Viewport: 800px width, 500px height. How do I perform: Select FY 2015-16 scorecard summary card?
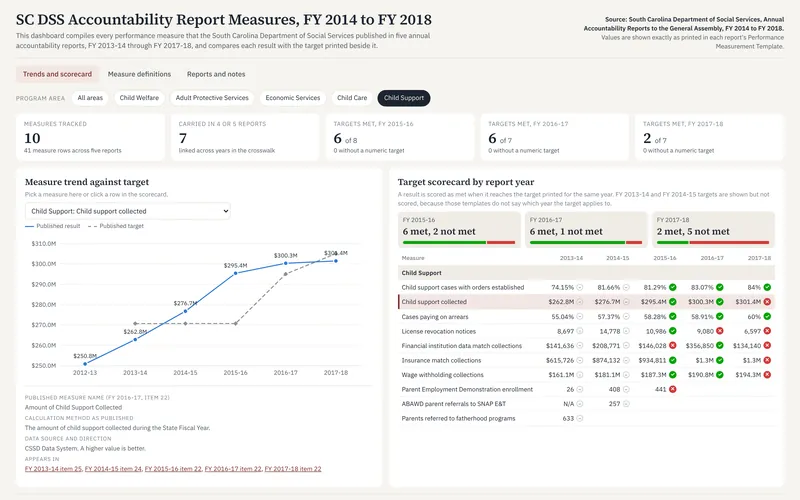[459, 230]
